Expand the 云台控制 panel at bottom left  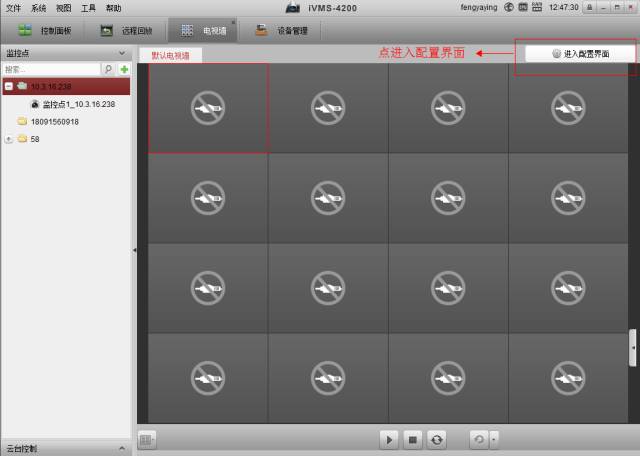(122, 449)
